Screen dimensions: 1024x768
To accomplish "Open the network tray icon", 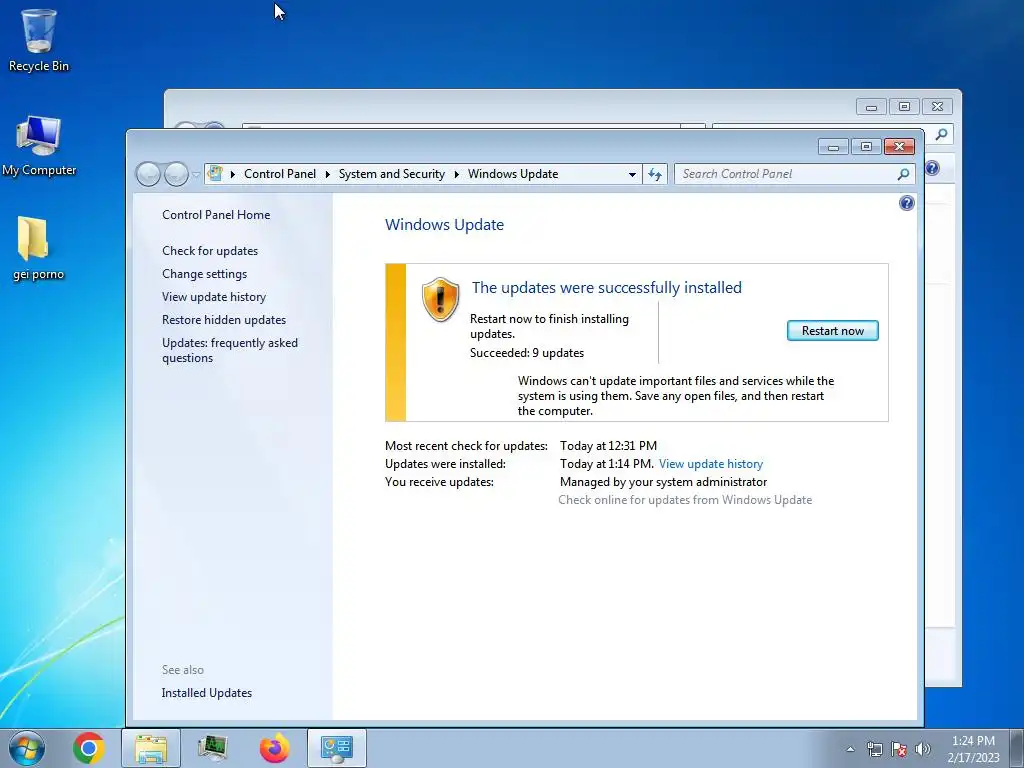I will pos(874,749).
